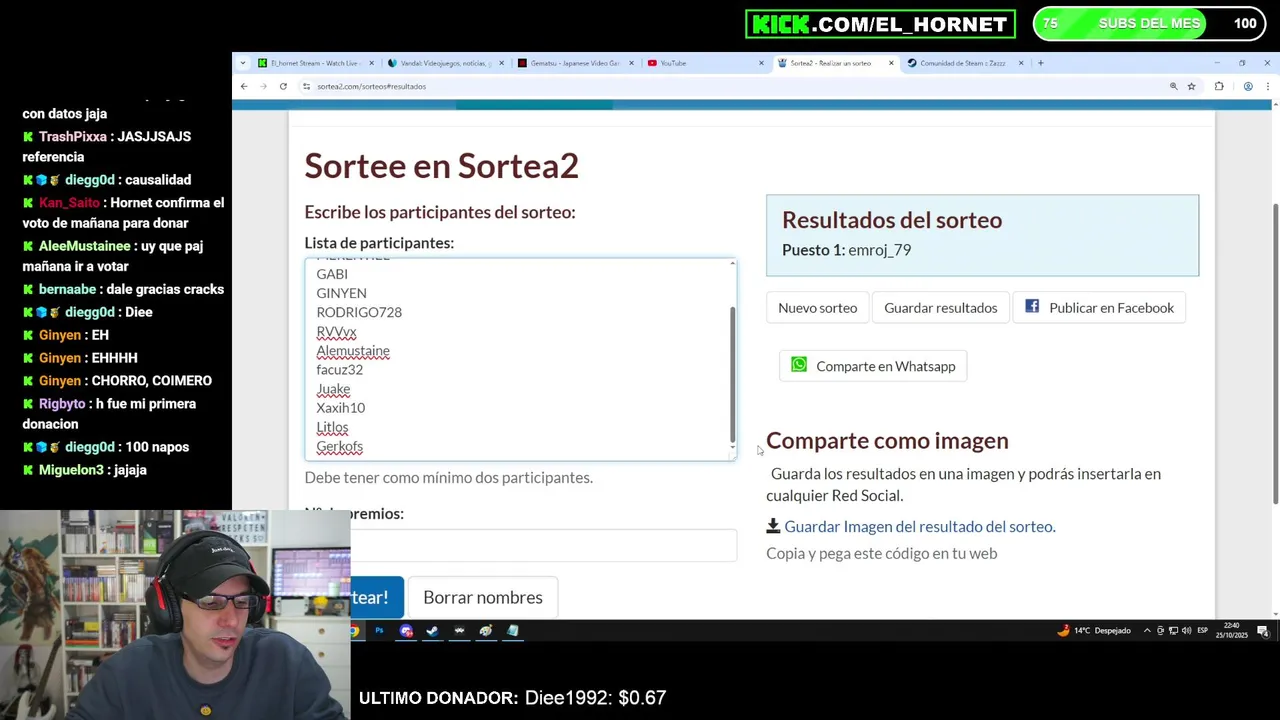Open Photoshop from the taskbar
The height and width of the screenshot is (720, 1280).
coord(379,631)
